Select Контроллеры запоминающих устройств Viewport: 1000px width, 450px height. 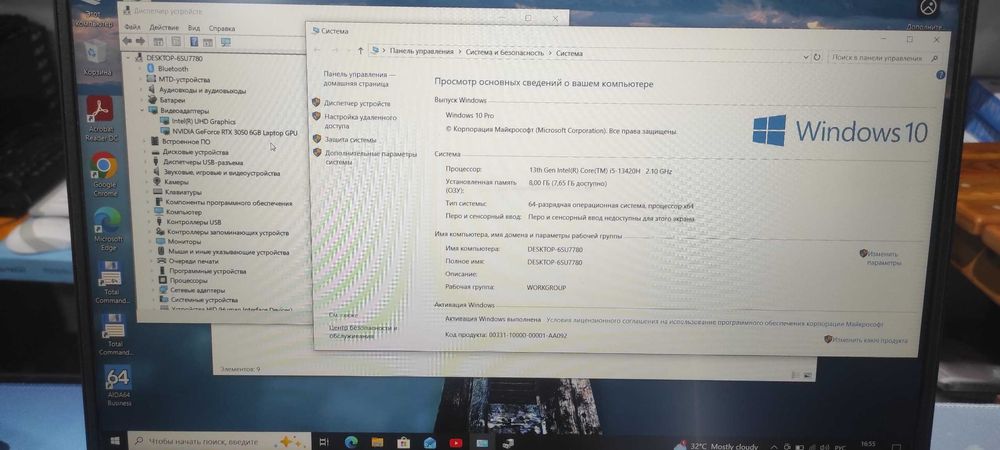click(228, 233)
